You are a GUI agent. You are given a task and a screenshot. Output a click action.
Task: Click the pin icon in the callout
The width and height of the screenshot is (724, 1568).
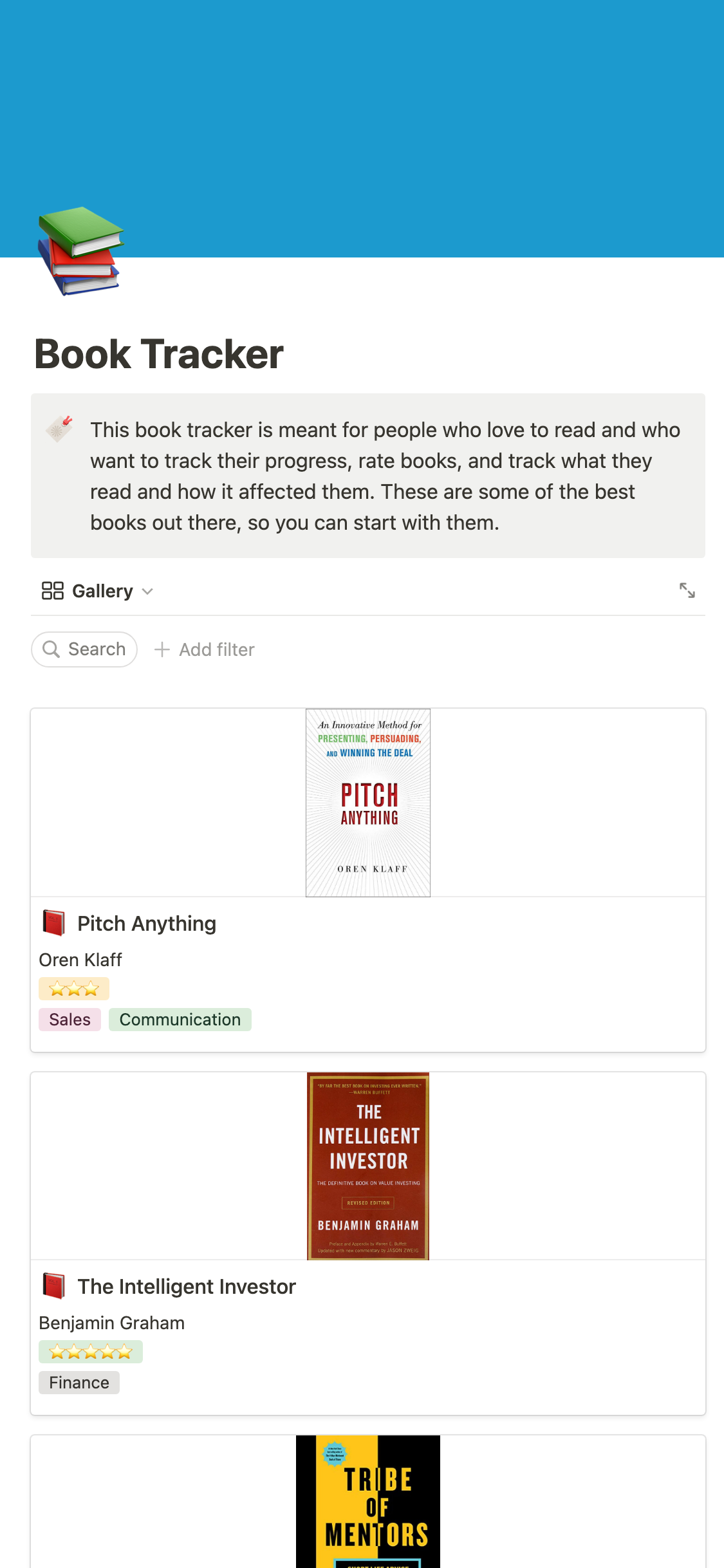pyautogui.click(x=59, y=429)
